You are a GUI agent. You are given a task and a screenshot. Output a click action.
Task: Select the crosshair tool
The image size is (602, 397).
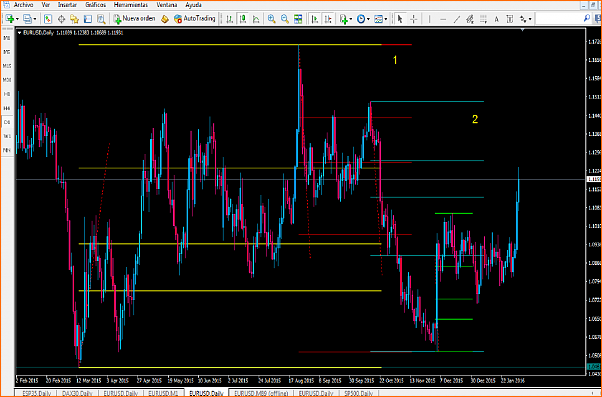pos(413,19)
